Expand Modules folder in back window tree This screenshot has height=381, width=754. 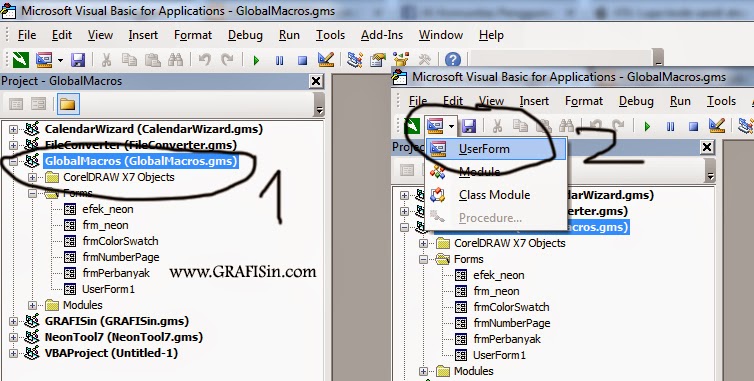pos(32,305)
